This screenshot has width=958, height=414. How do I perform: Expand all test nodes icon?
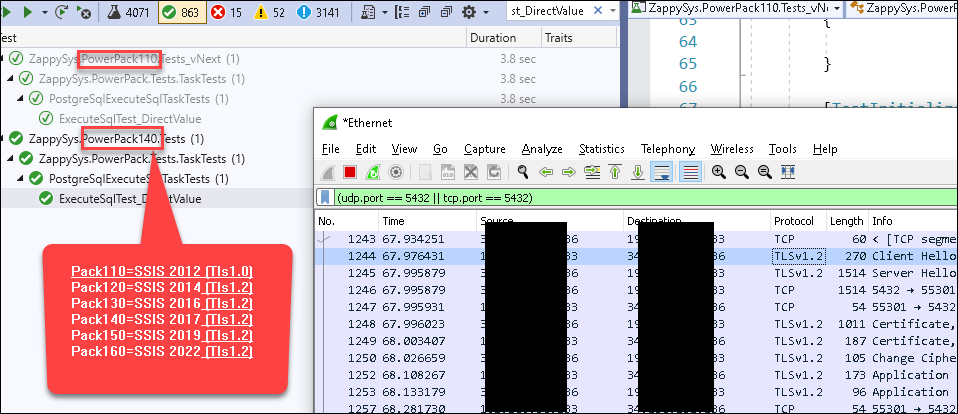coord(426,12)
